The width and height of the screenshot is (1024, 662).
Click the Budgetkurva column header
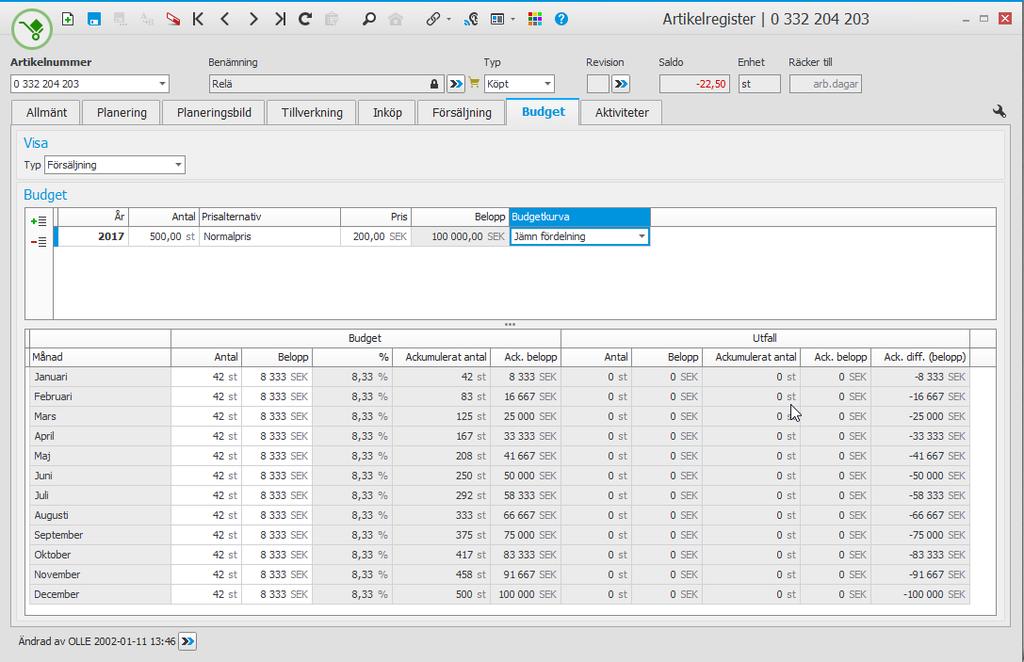pyautogui.click(x=580, y=217)
